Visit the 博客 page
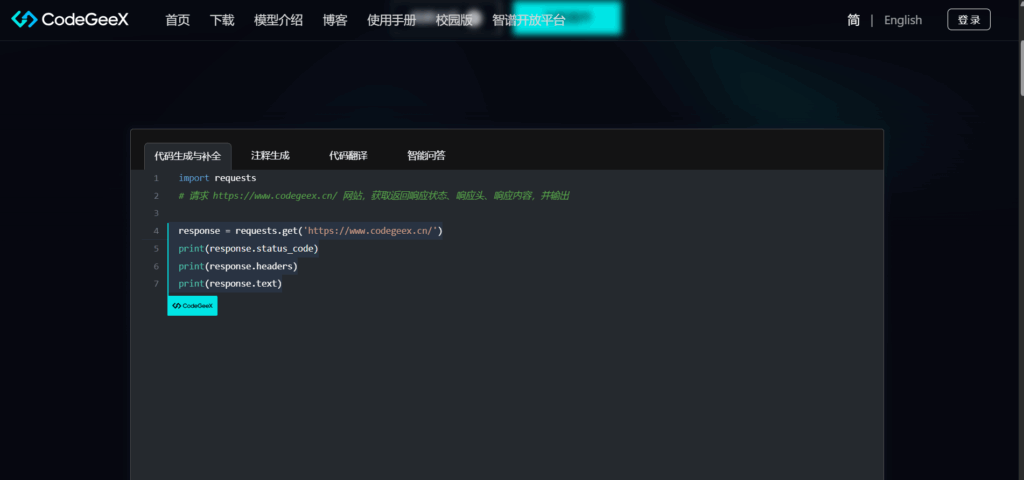Viewport: 1024px width, 480px height. pos(335,20)
